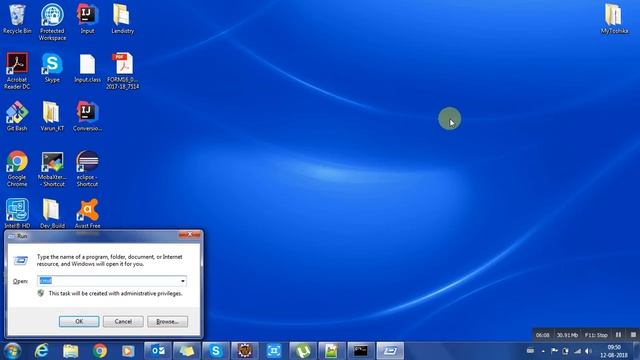Select the Git Bash shortcut

(17, 116)
